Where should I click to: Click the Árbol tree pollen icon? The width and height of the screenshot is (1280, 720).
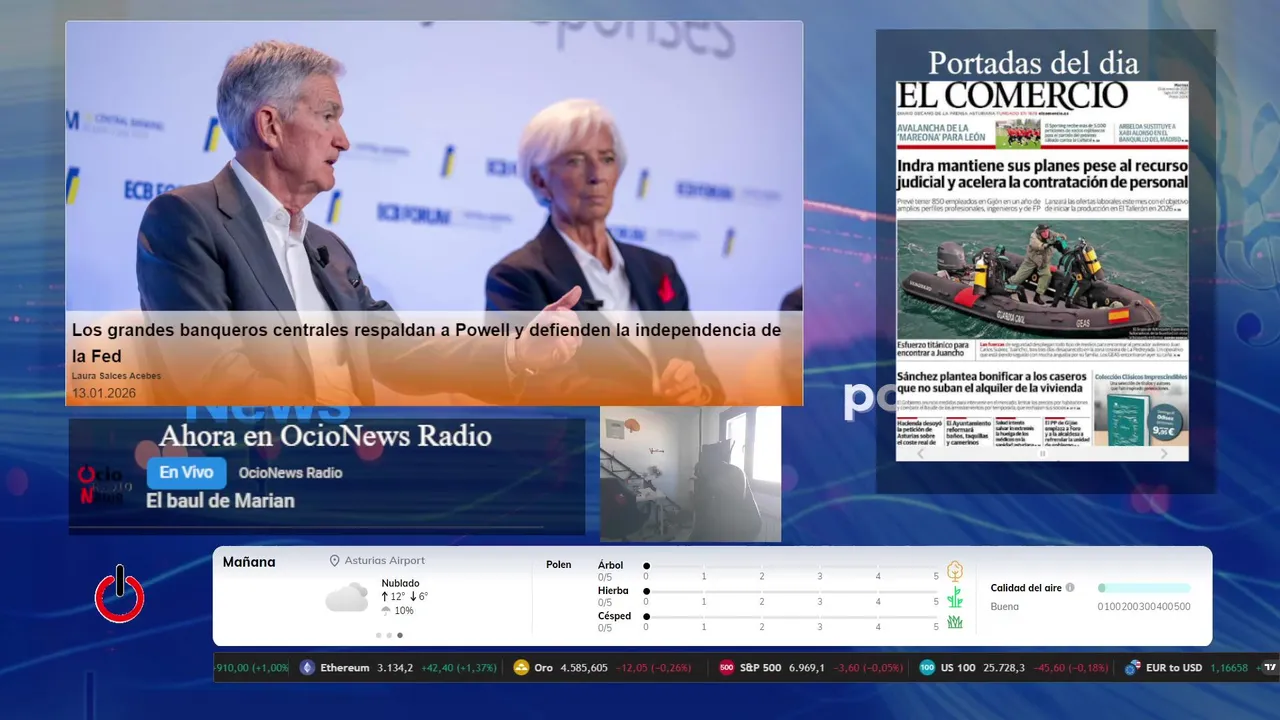[x=955, y=571]
